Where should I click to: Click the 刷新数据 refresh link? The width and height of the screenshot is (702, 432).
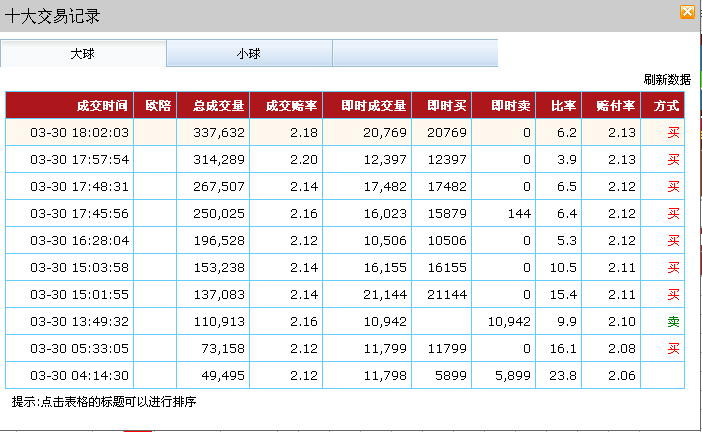[x=667, y=79]
